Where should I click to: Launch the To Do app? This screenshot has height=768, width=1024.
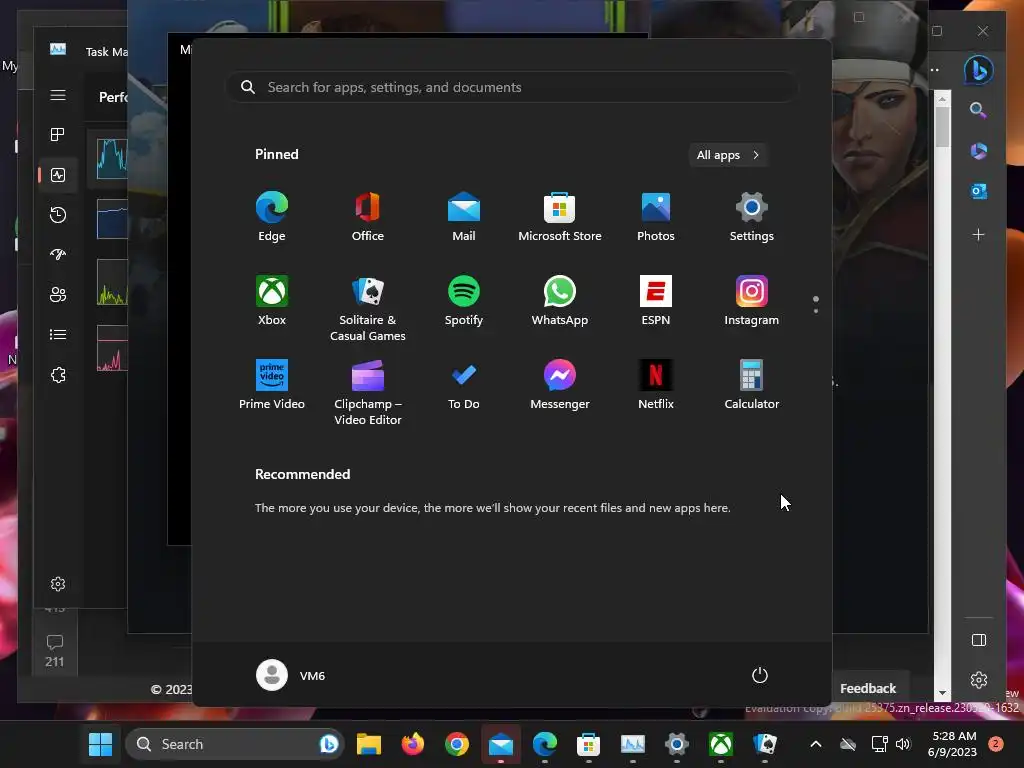464,385
